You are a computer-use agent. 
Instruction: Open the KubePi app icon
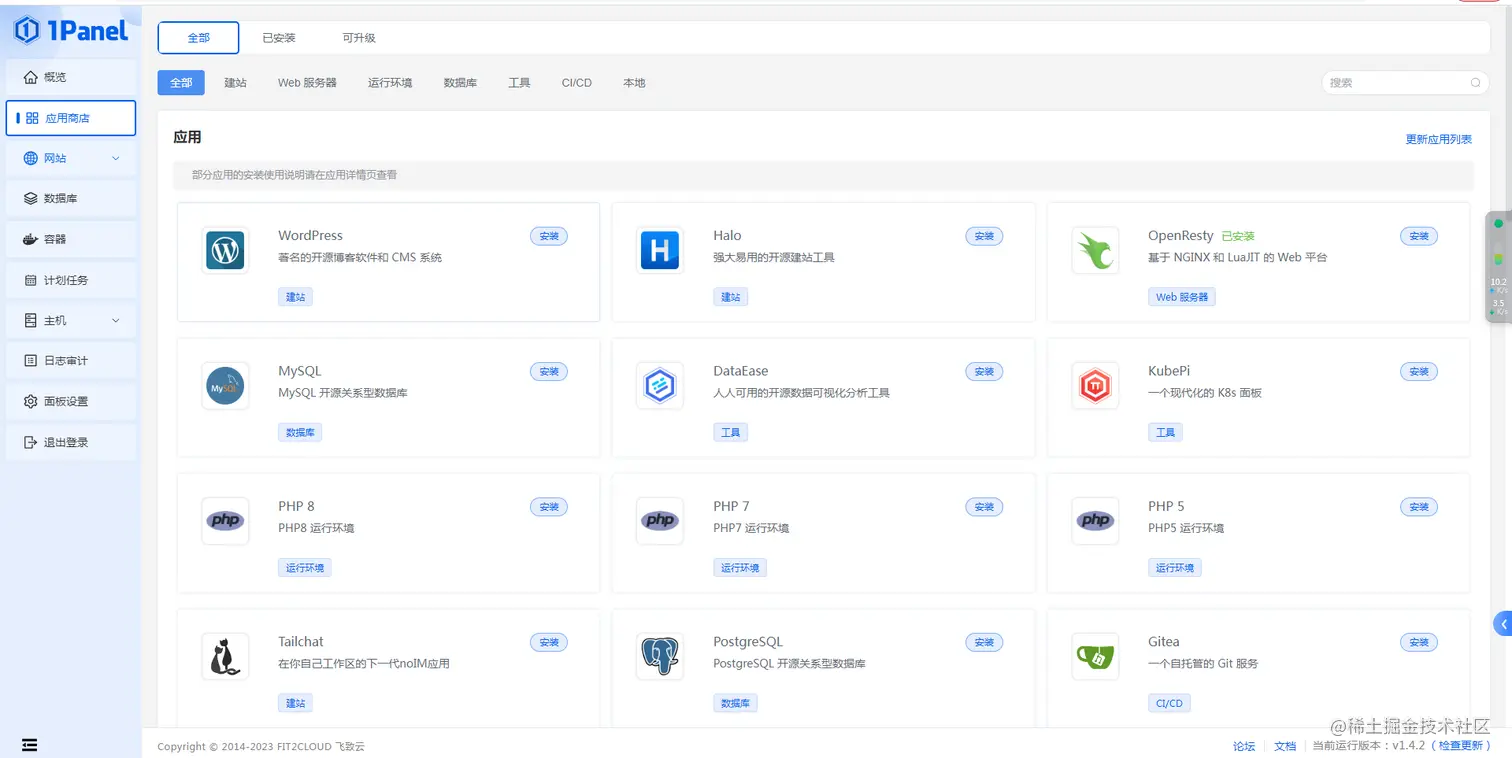(x=1095, y=386)
